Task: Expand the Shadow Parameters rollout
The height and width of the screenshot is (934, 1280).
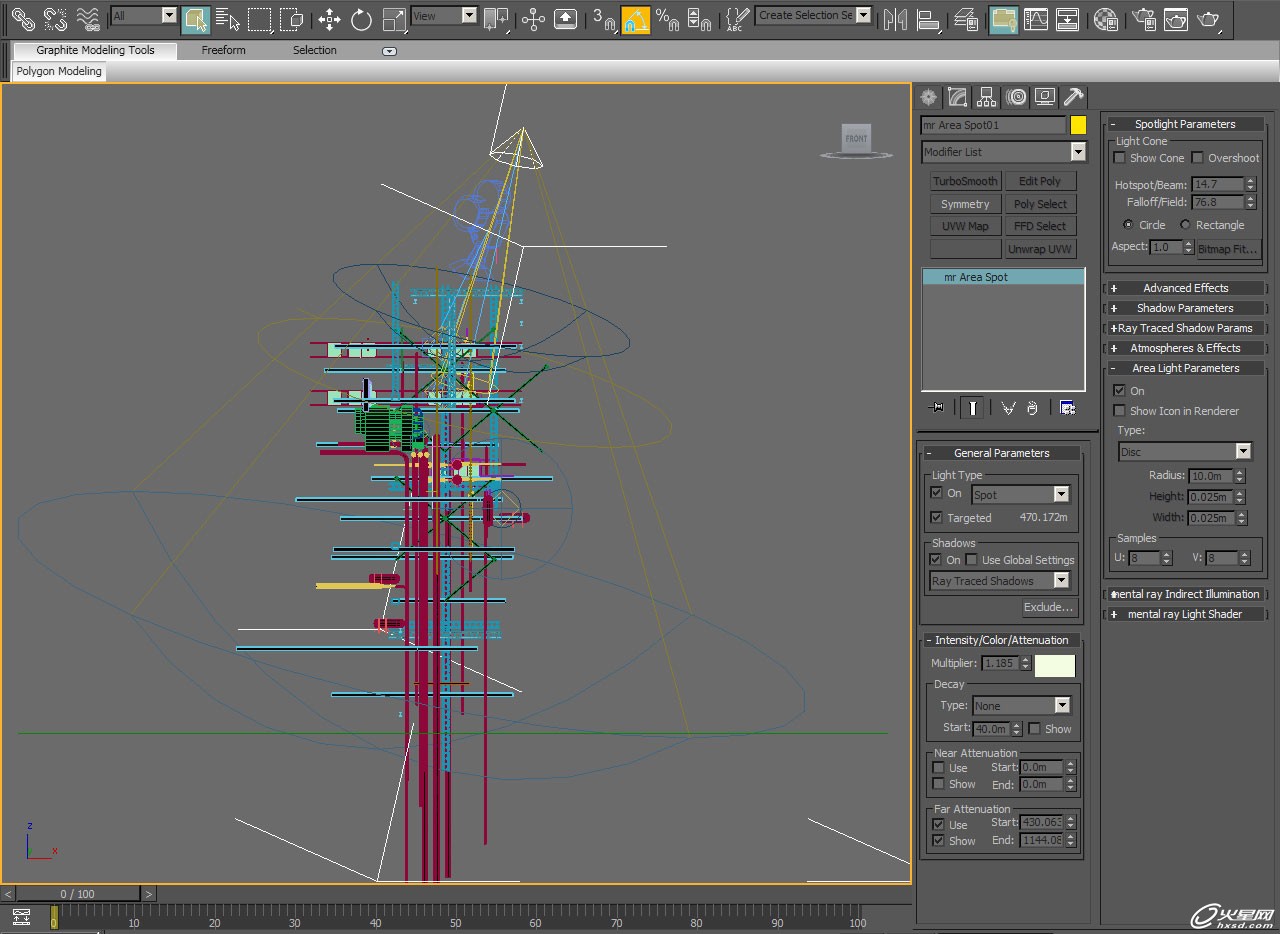Action: (x=1185, y=308)
